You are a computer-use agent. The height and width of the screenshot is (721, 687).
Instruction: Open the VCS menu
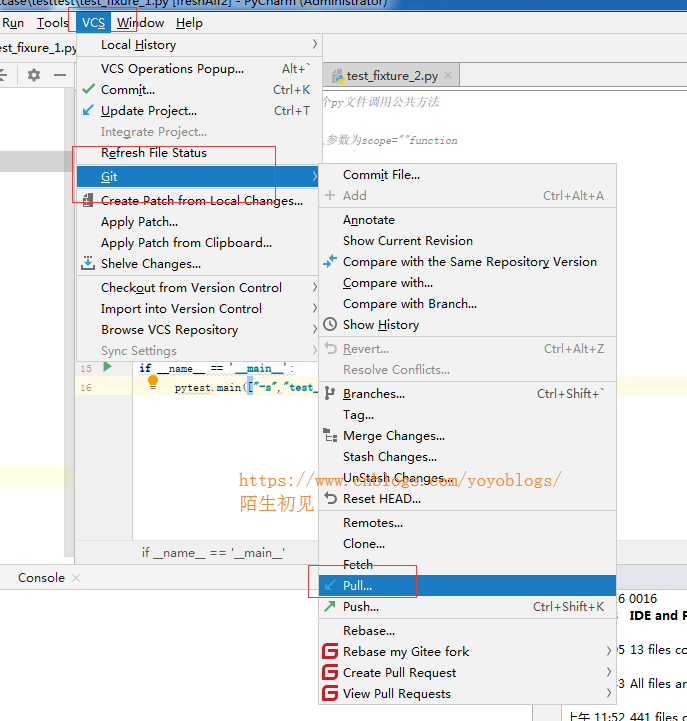(x=93, y=23)
